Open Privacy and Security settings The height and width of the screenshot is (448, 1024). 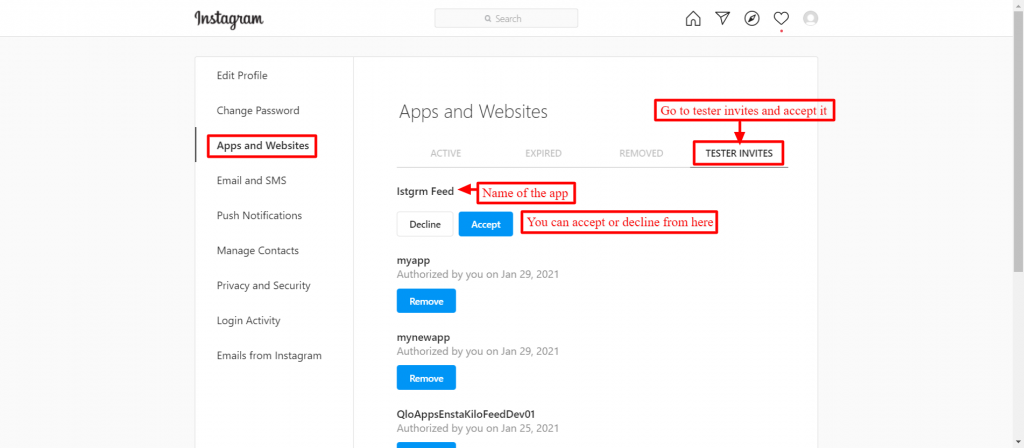[264, 285]
